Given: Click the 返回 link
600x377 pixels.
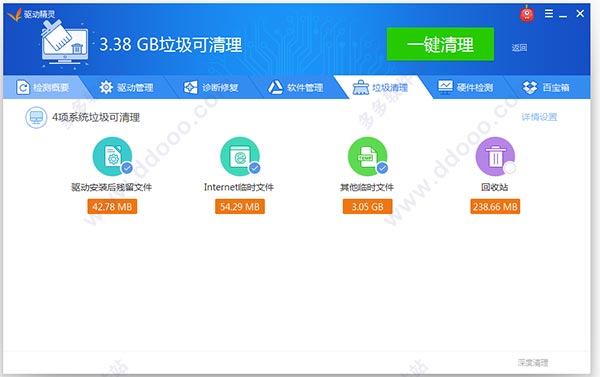Looking at the screenshot, I should (x=519, y=47).
